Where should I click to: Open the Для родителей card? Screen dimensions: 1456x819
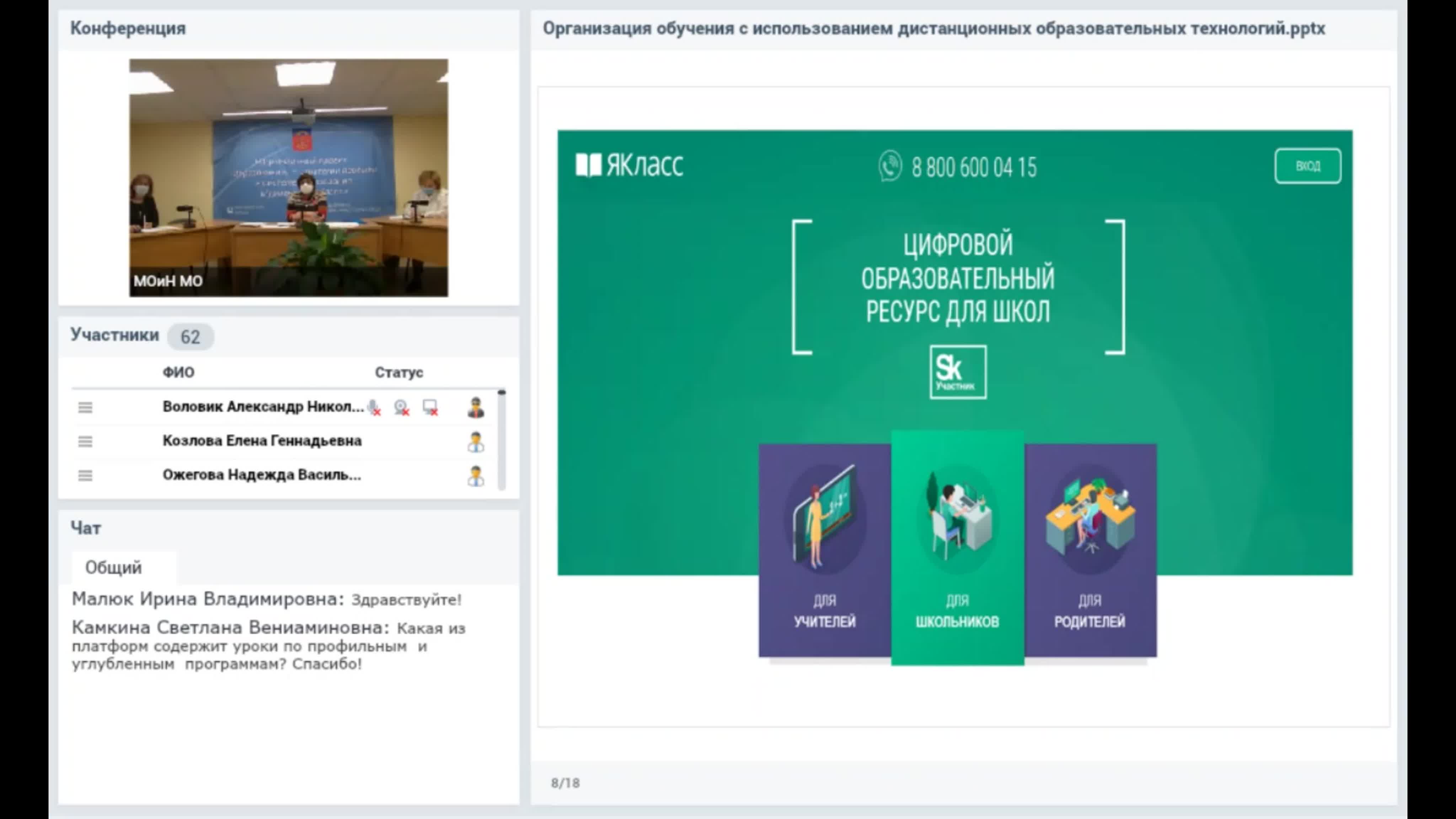1090,551
